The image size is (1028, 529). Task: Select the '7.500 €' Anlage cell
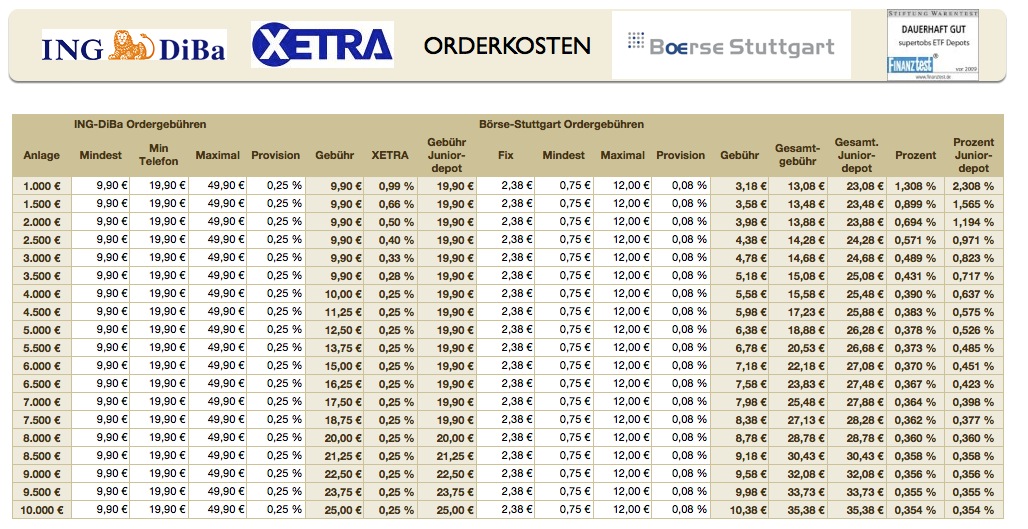click(x=42, y=420)
